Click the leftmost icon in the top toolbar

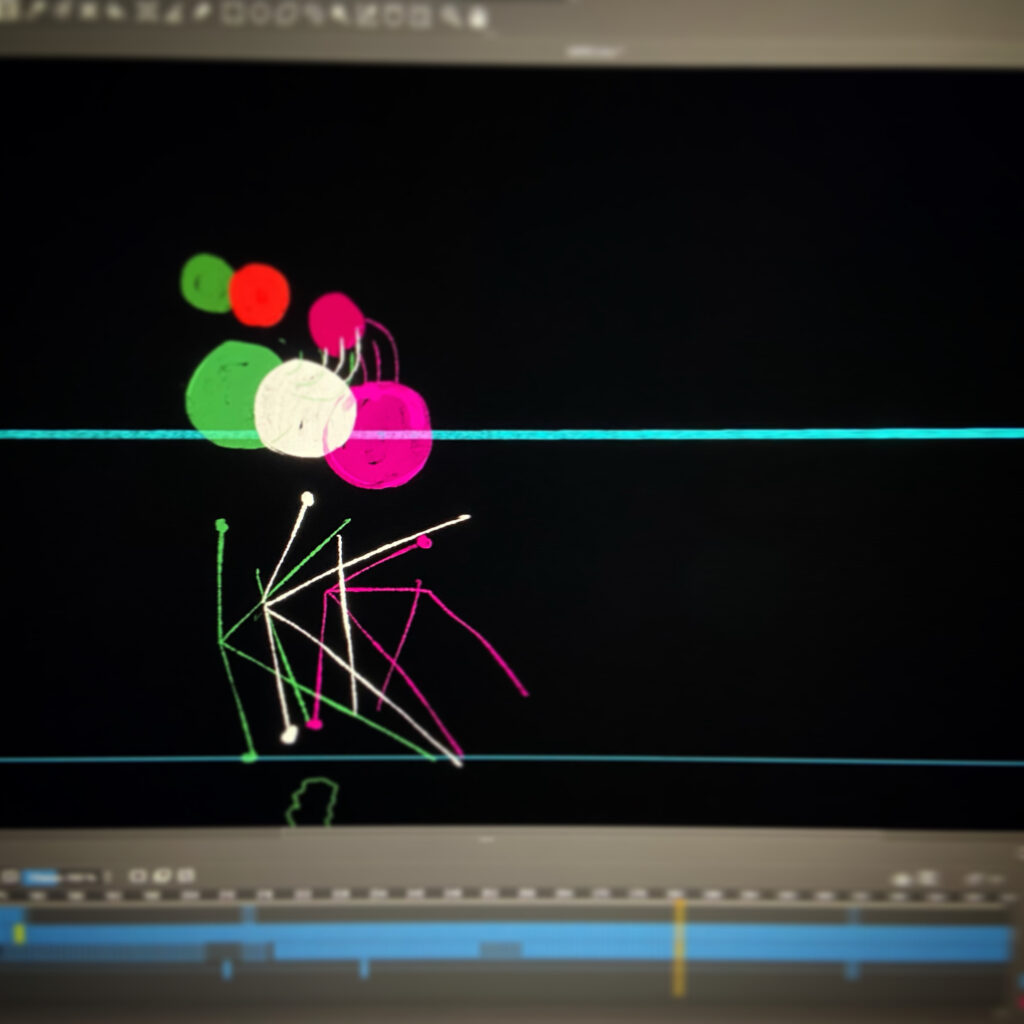[x=10, y=12]
